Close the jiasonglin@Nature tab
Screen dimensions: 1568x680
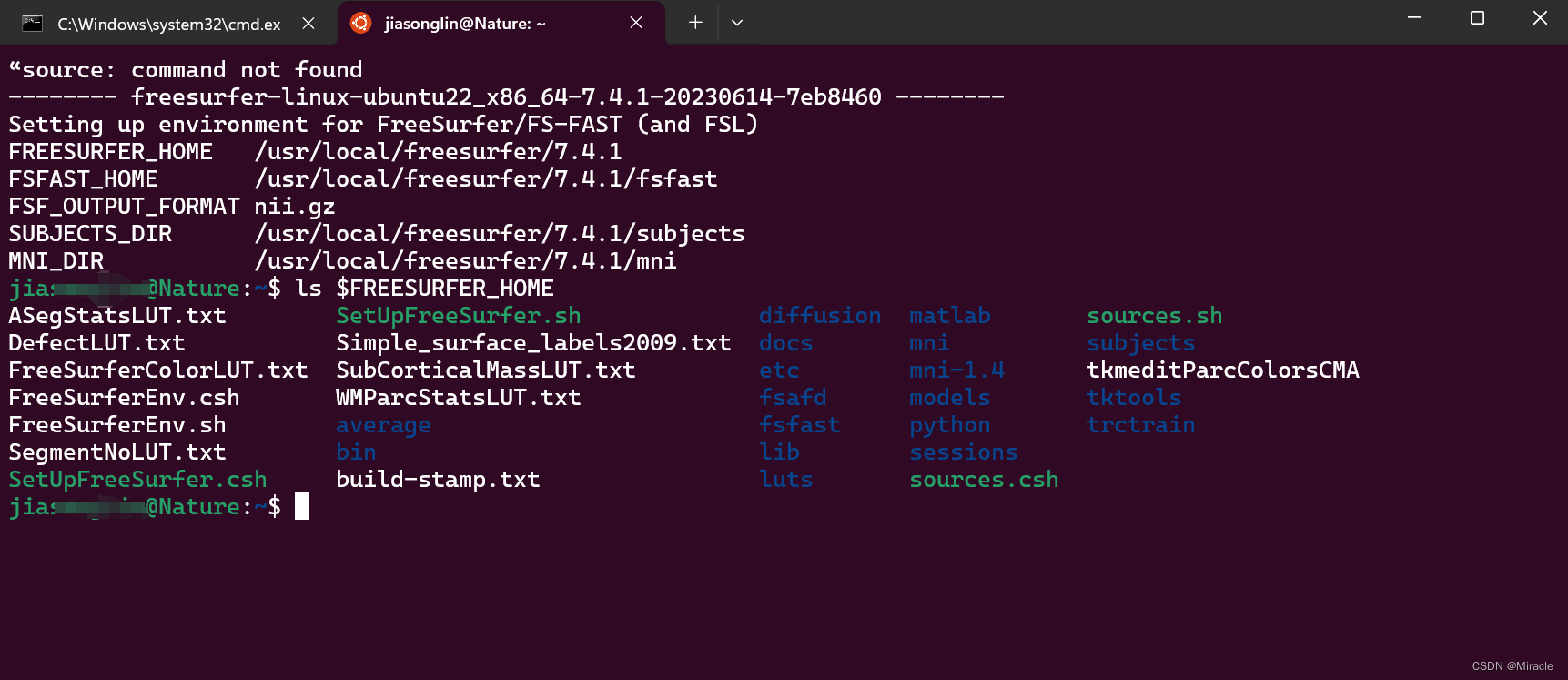(x=635, y=23)
